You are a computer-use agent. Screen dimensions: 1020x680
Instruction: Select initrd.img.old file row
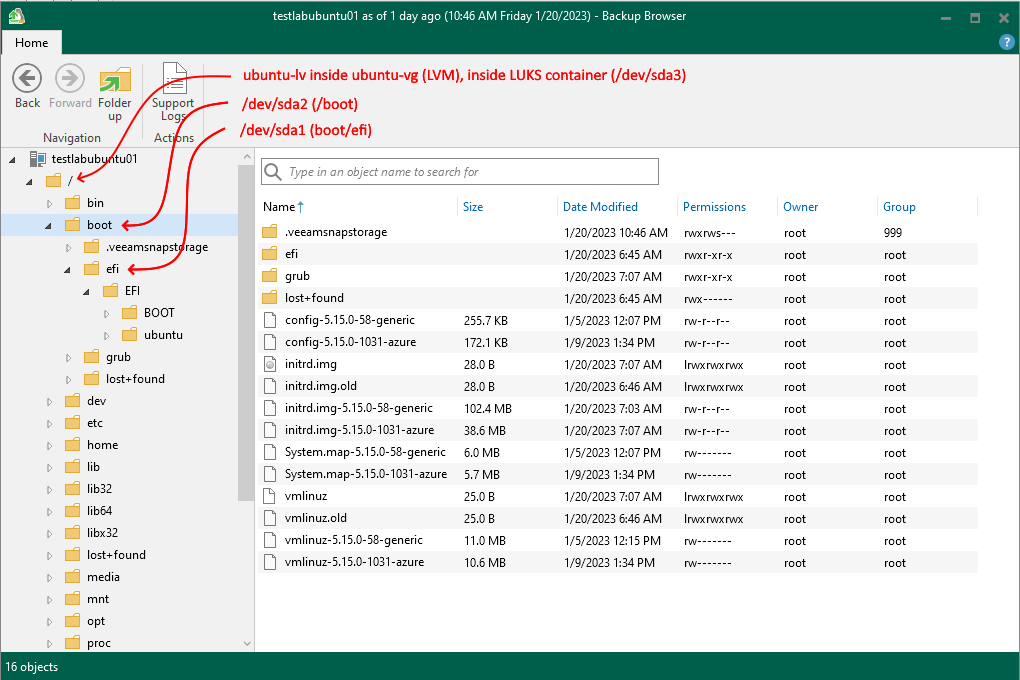click(618, 387)
